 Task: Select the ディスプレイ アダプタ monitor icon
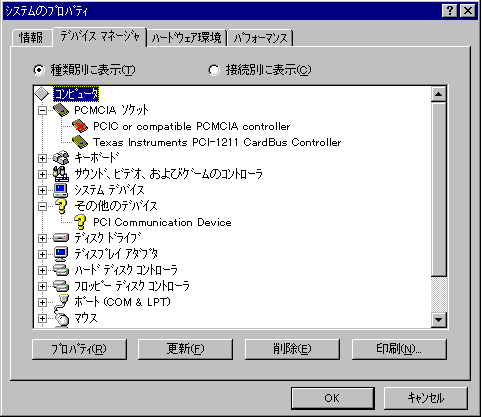click(x=61, y=254)
